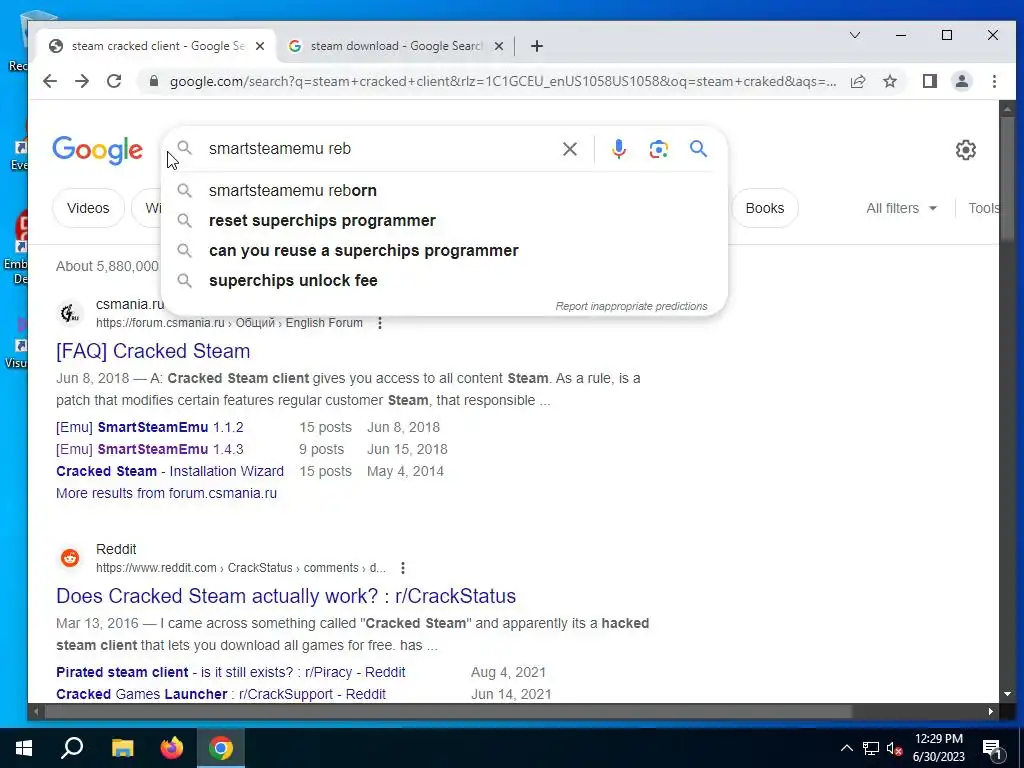The height and width of the screenshot is (768, 1024).
Task: Pick suggestion 'superchips unlock fee'
Action: [444, 281]
